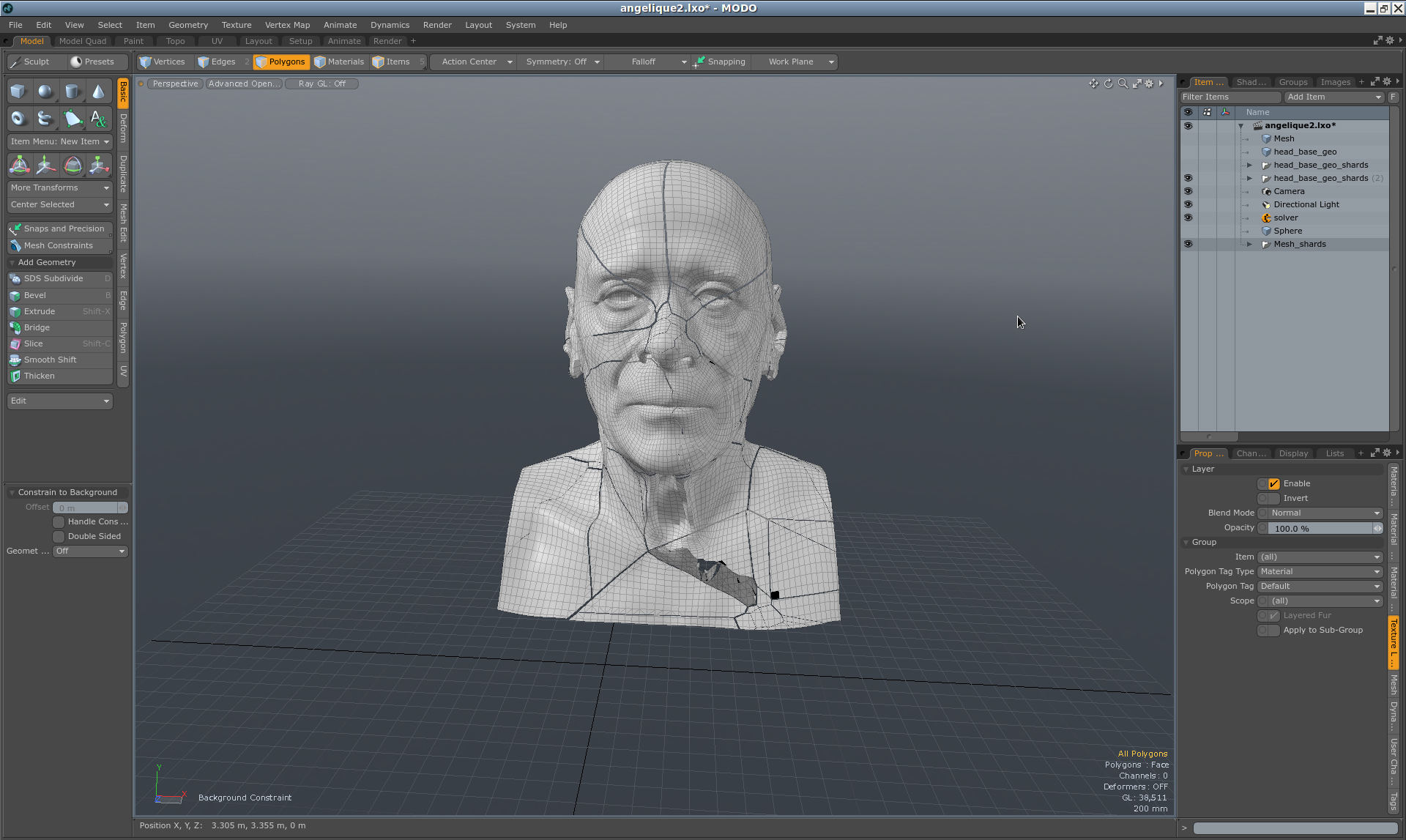
Task: Open More Transforms dropdown
Action: (60, 187)
